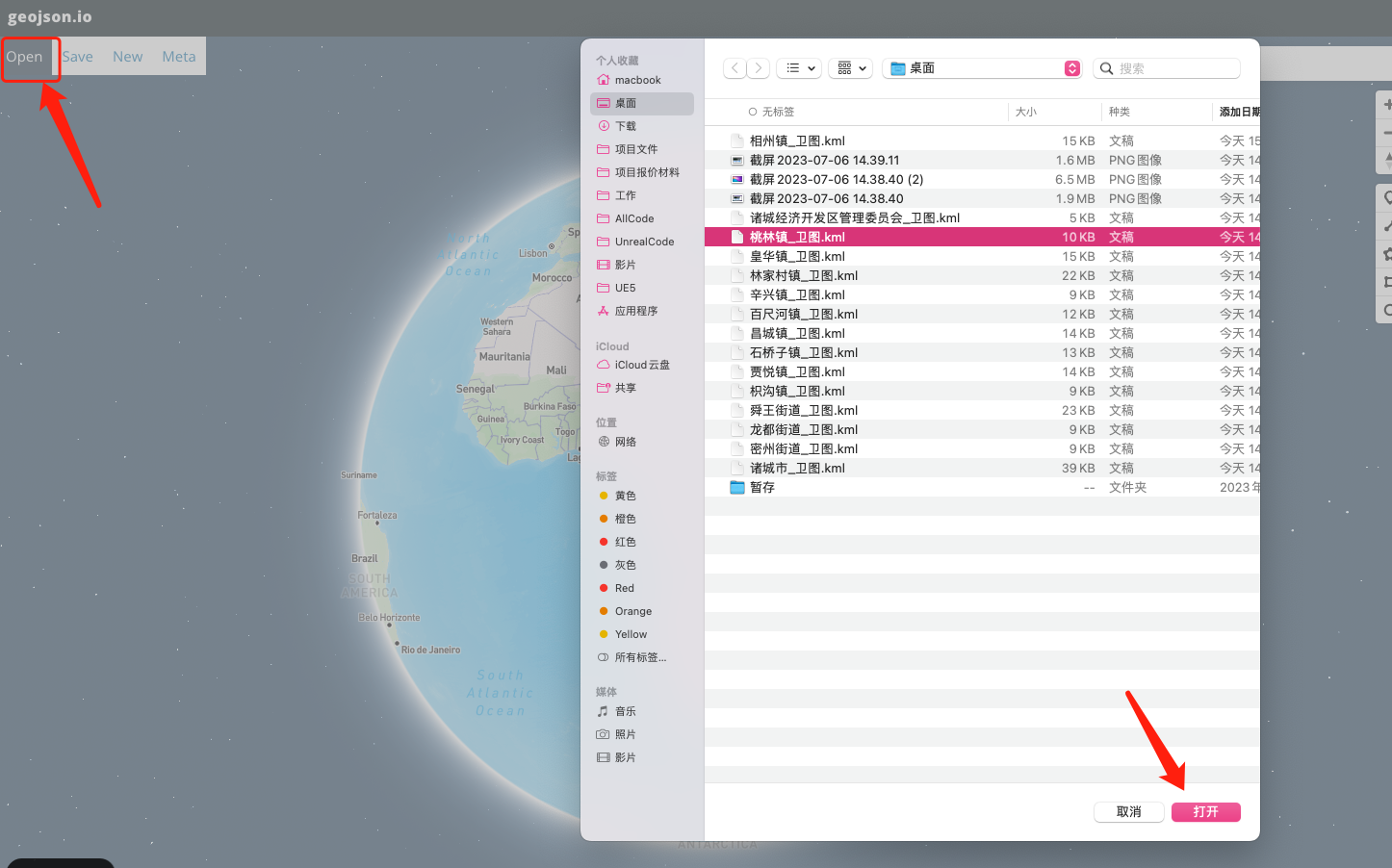Screen dimensions: 1392x868
Task: Open the Meta menu
Action: [179, 57]
